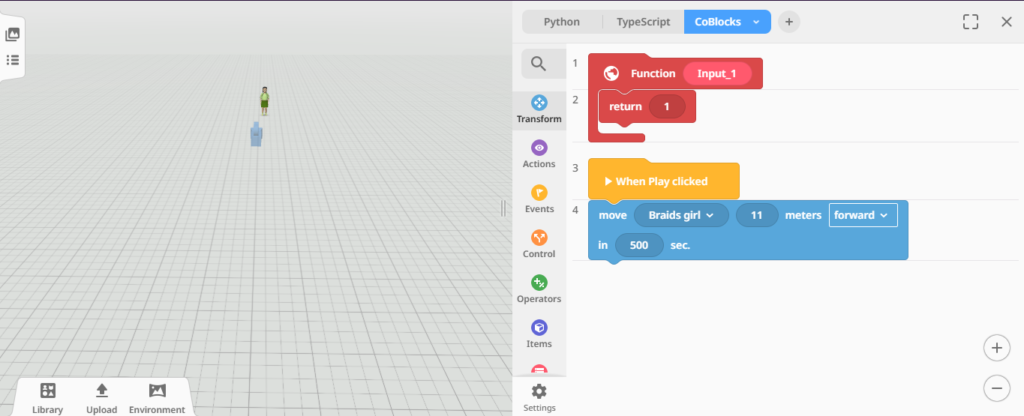Edit the 11 meters value field
1024x416 pixels.
757,215
